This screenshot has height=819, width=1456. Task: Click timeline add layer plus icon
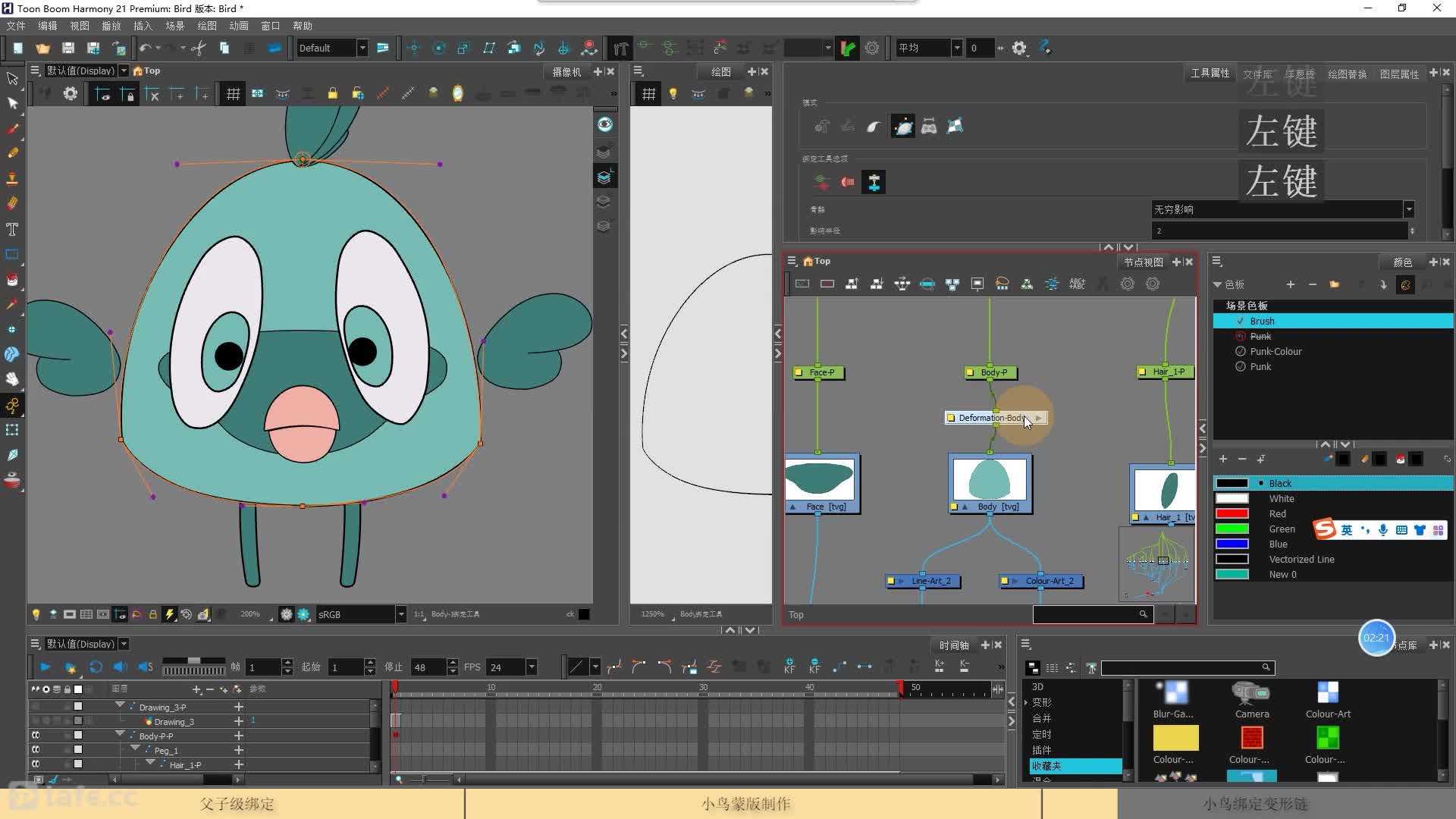(x=196, y=689)
